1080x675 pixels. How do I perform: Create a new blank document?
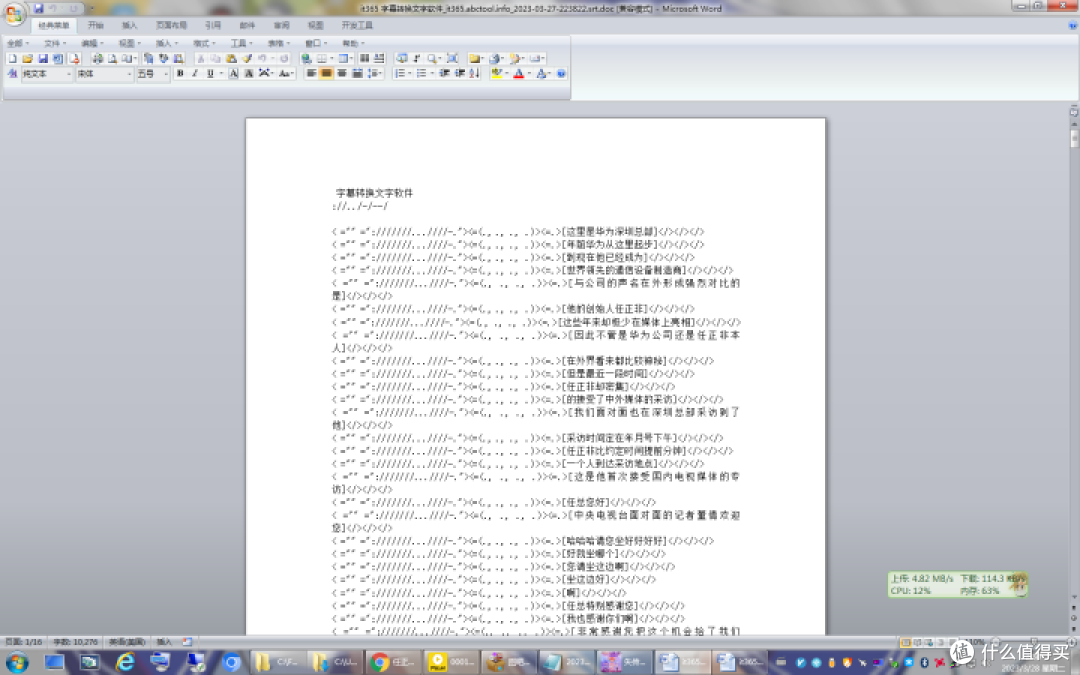(x=13, y=59)
